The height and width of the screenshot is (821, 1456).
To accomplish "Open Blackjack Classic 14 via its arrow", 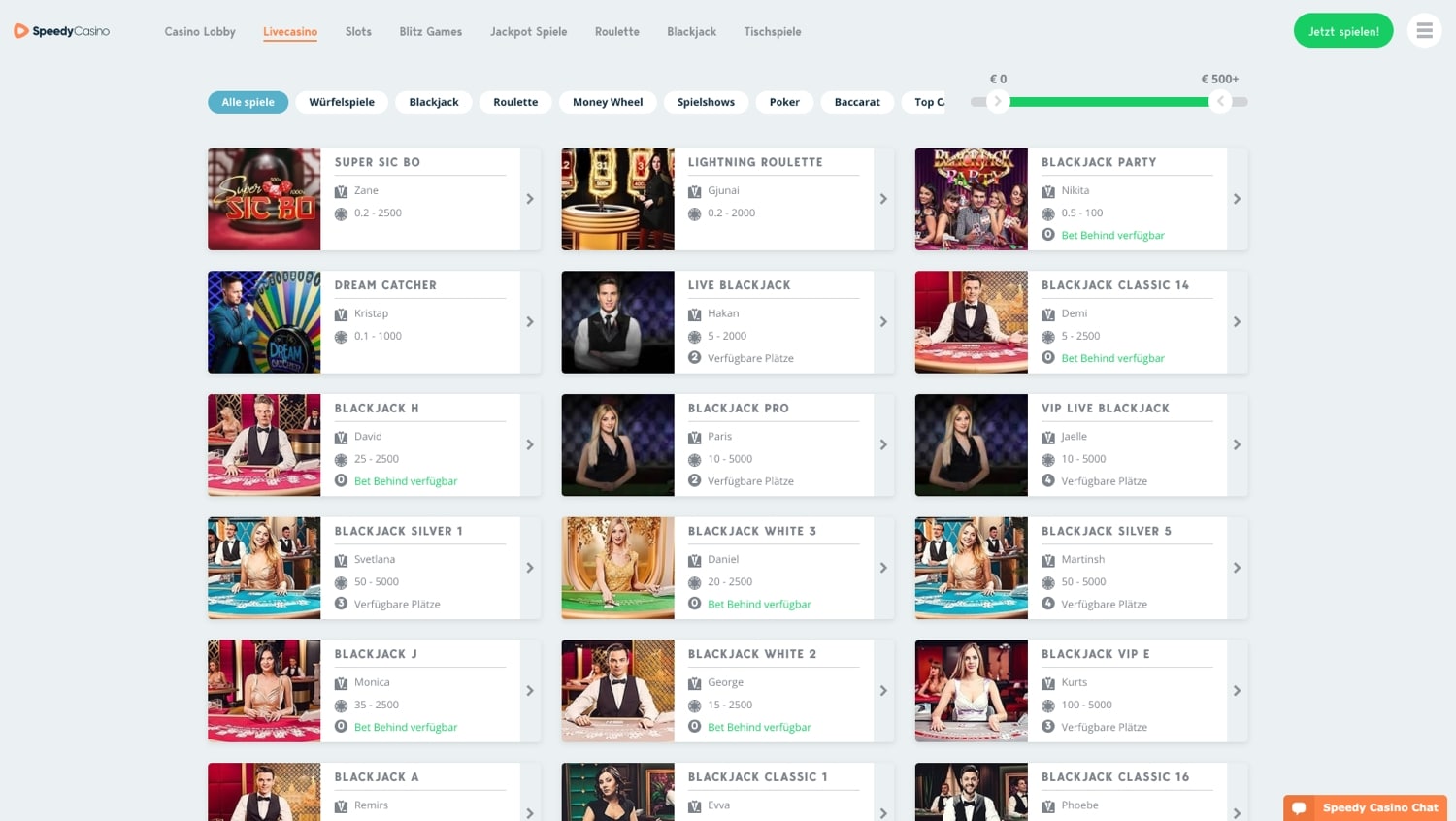I will 1237,322.
